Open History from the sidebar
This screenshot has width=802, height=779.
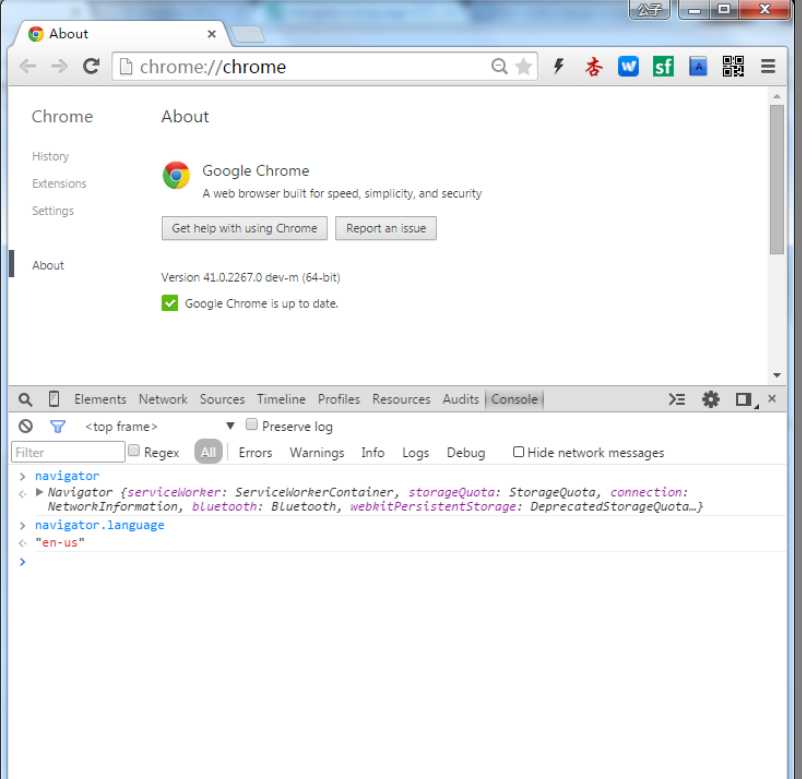point(50,157)
